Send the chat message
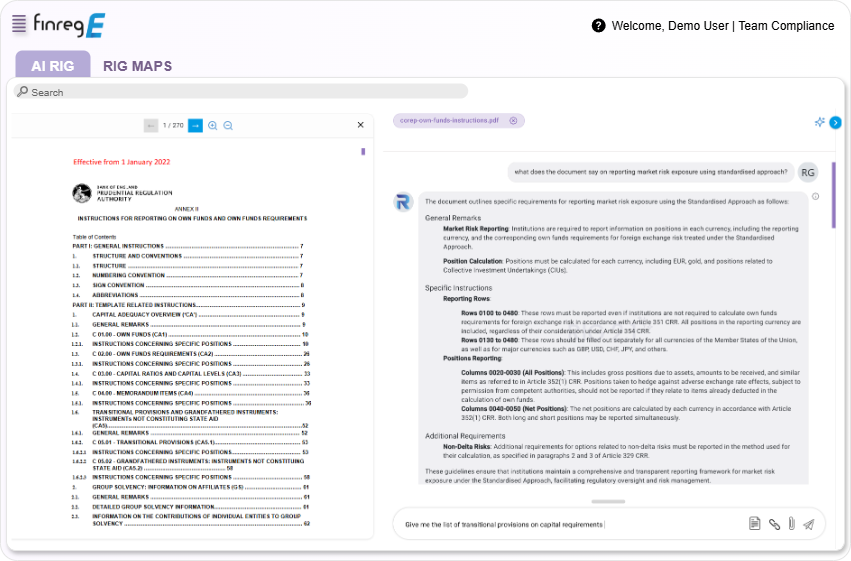The height and width of the screenshot is (561, 851). [x=808, y=524]
